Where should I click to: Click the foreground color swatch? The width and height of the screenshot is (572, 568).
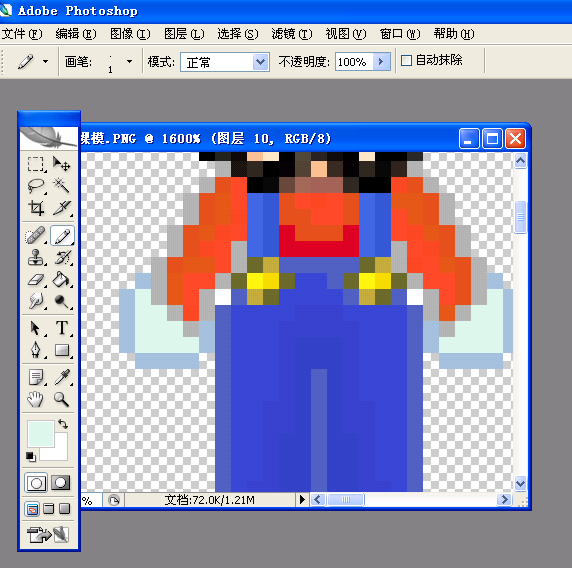tap(40, 433)
